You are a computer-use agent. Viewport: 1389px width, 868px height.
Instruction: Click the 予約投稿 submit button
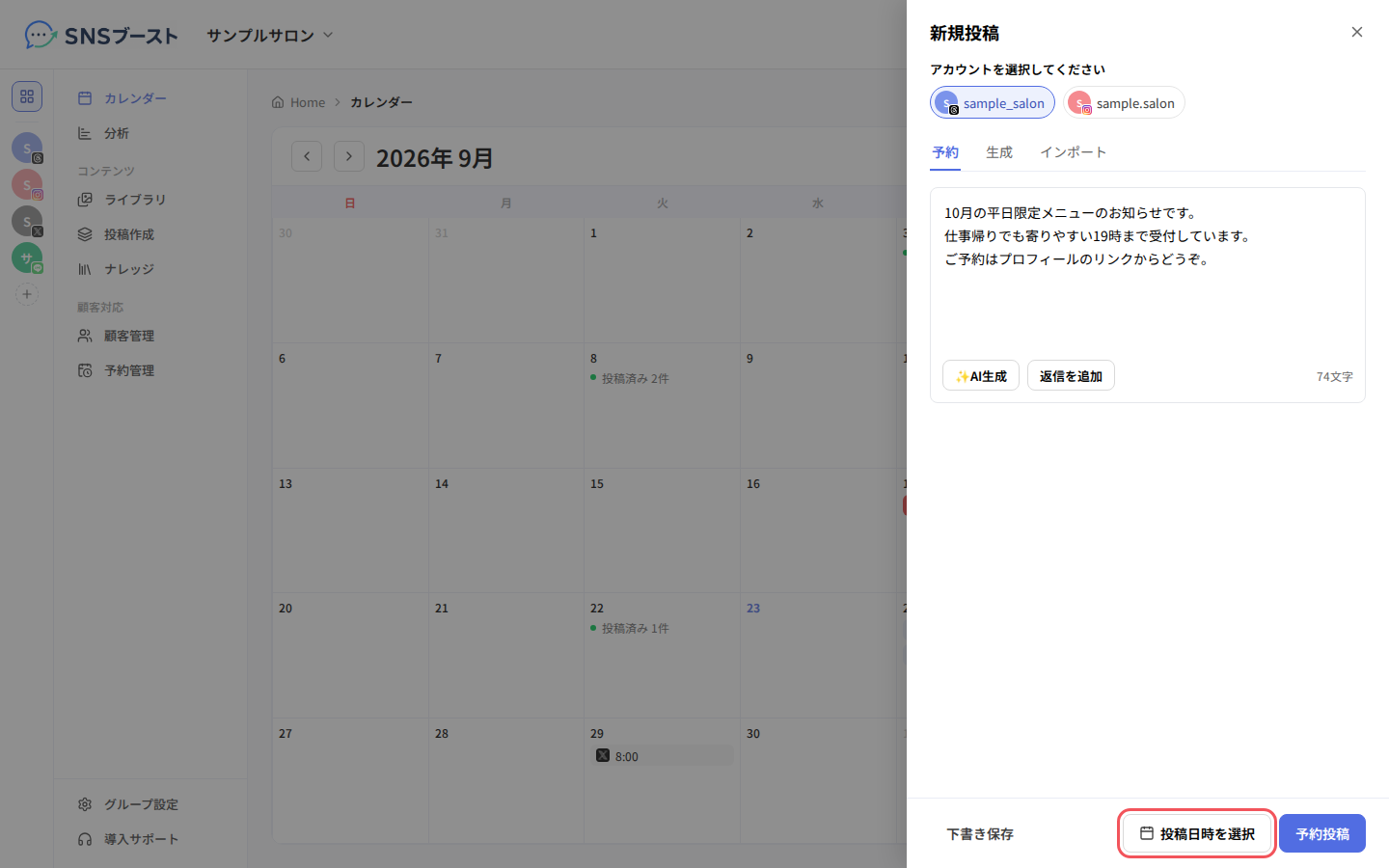(x=1322, y=834)
